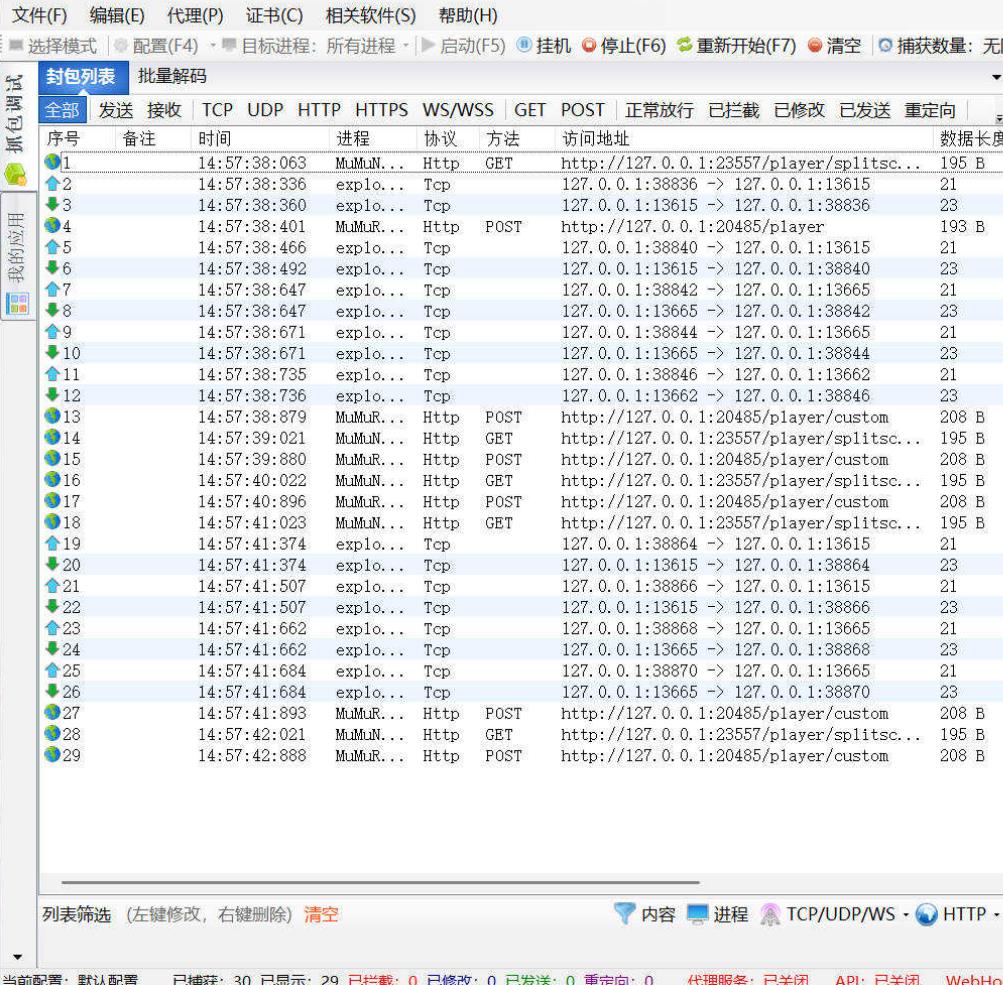Expand the TCP/UDP/WS dropdown arrow
Viewport: 1003px width, 985px height.
[905, 915]
